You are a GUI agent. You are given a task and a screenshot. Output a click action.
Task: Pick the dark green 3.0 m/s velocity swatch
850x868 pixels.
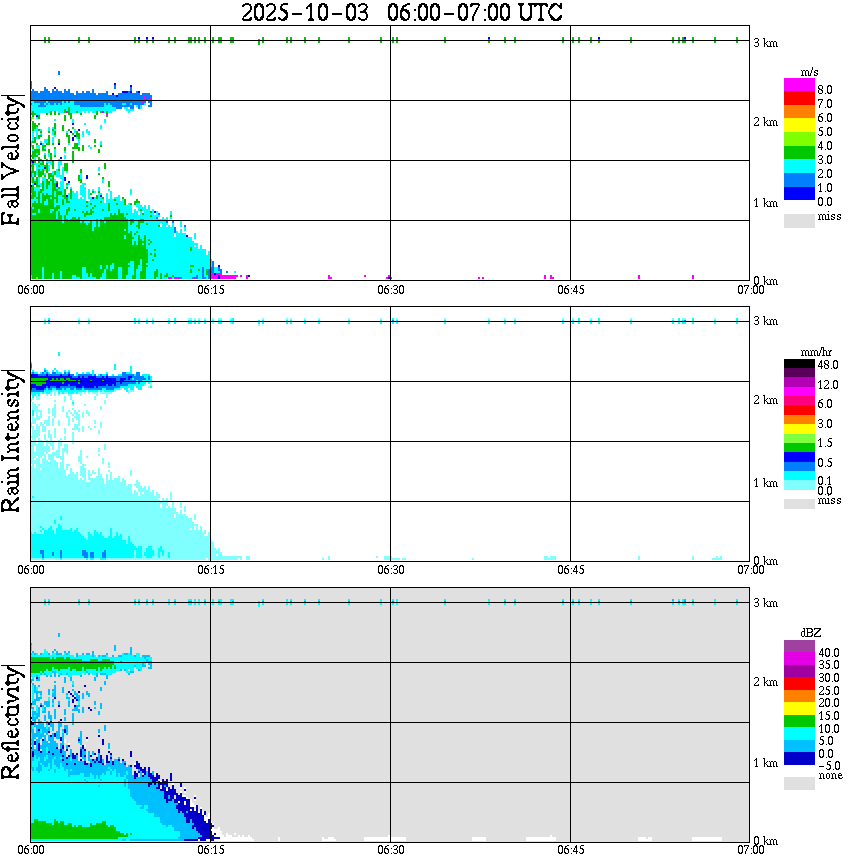point(799,152)
